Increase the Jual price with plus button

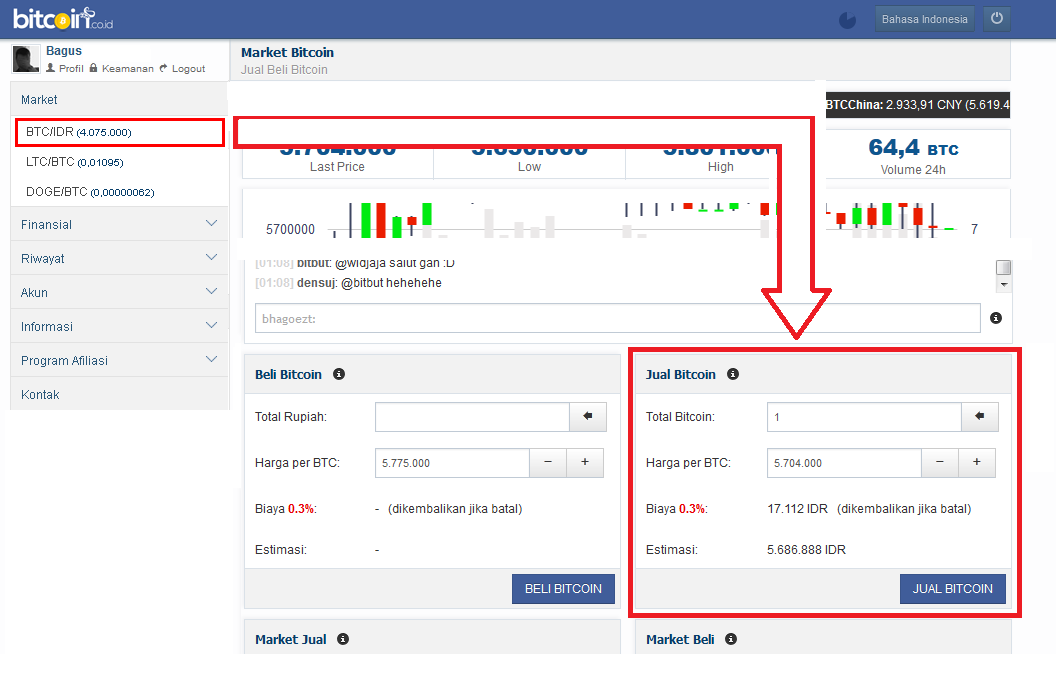[977, 463]
